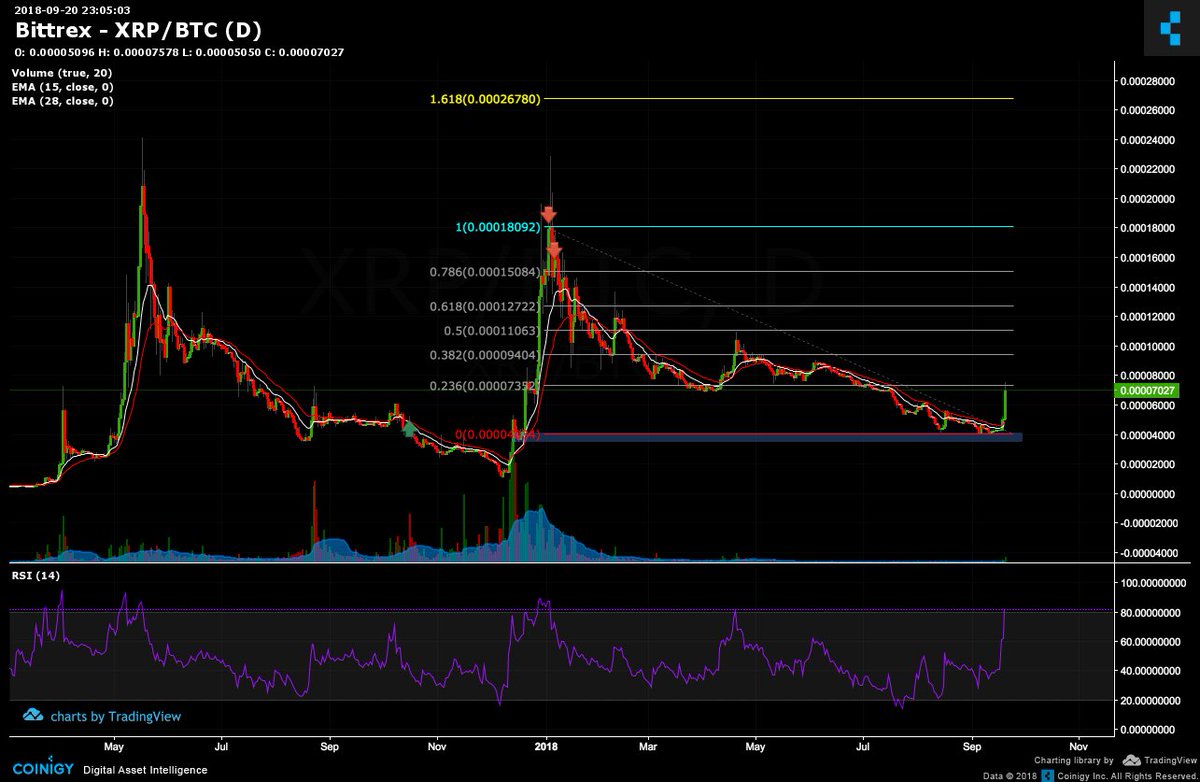Select the 0.236 Fibonacci level label
Viewport: 1200px width, 782px height.
[x=486, y=387]
